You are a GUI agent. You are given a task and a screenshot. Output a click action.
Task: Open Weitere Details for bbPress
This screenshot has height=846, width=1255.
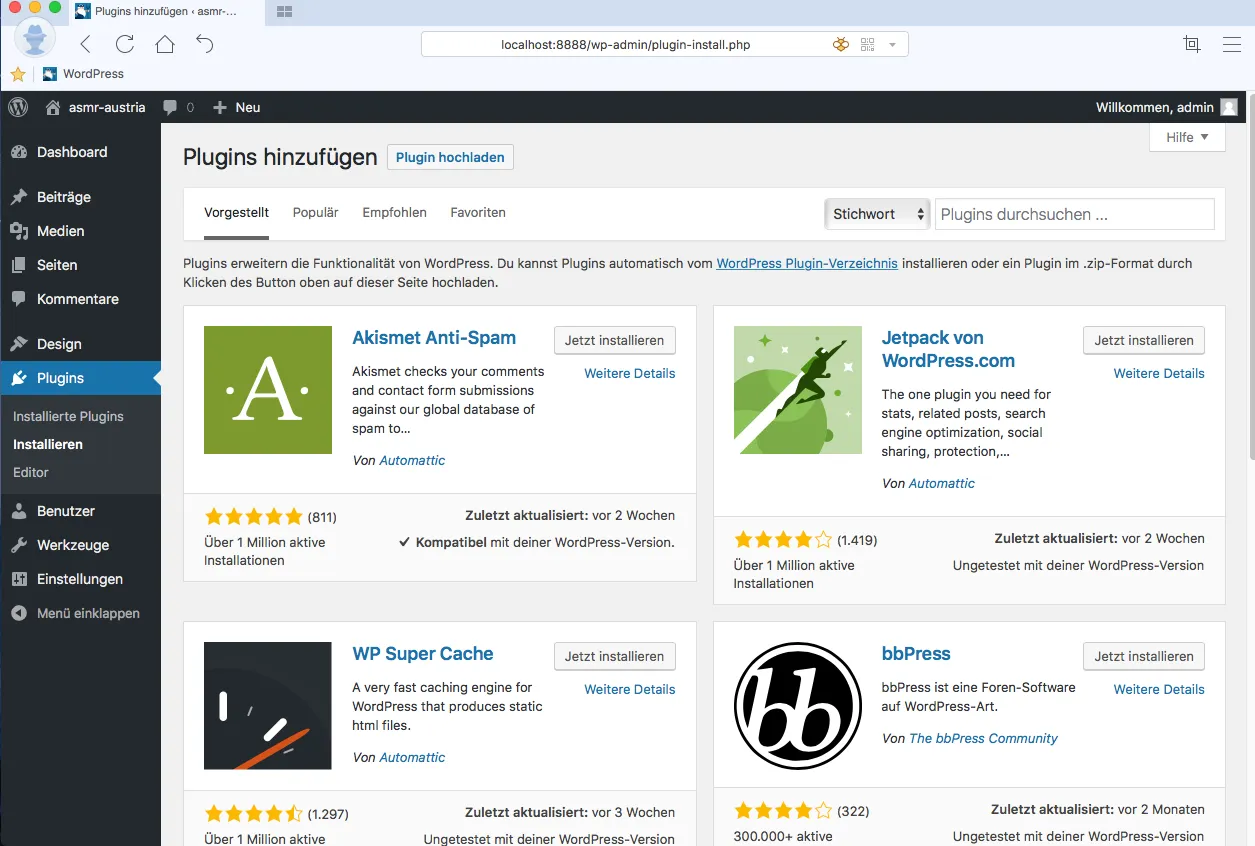coord(1159,689)
